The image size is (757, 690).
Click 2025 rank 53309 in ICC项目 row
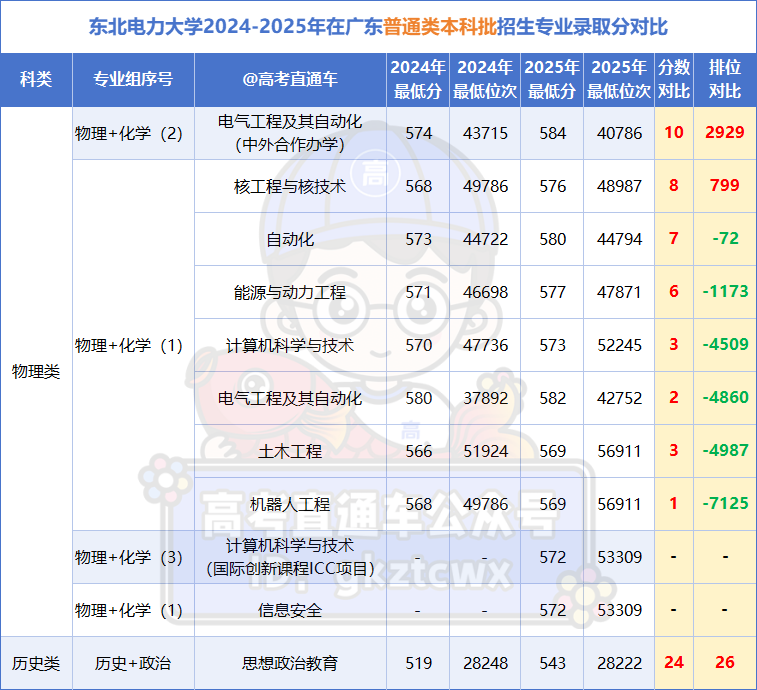click(x=619, y=558)
